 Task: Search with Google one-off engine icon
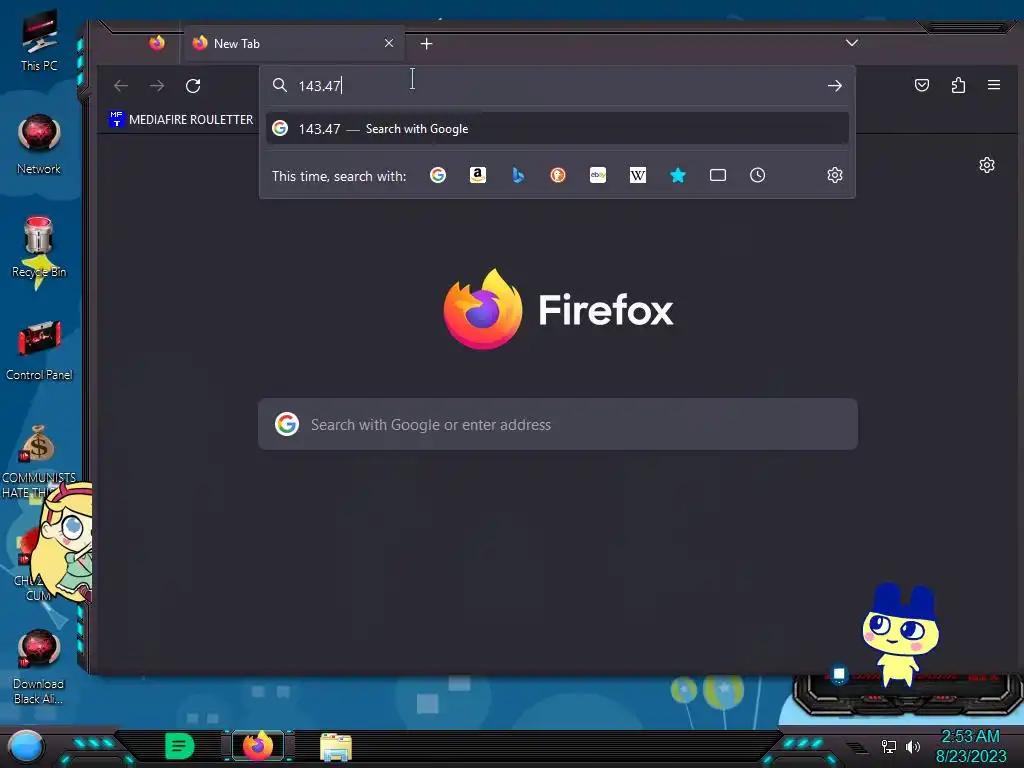point(438,175)
